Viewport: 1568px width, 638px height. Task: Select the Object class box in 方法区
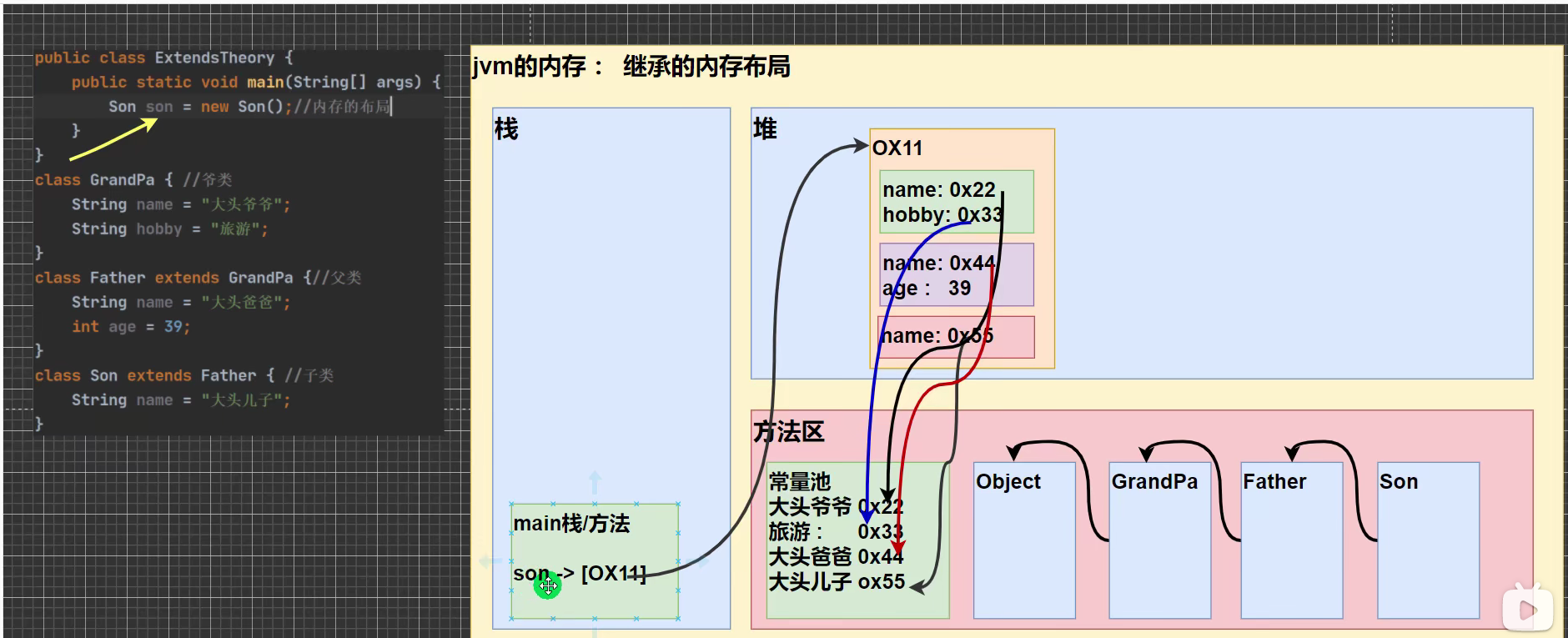pos(1024,540)
